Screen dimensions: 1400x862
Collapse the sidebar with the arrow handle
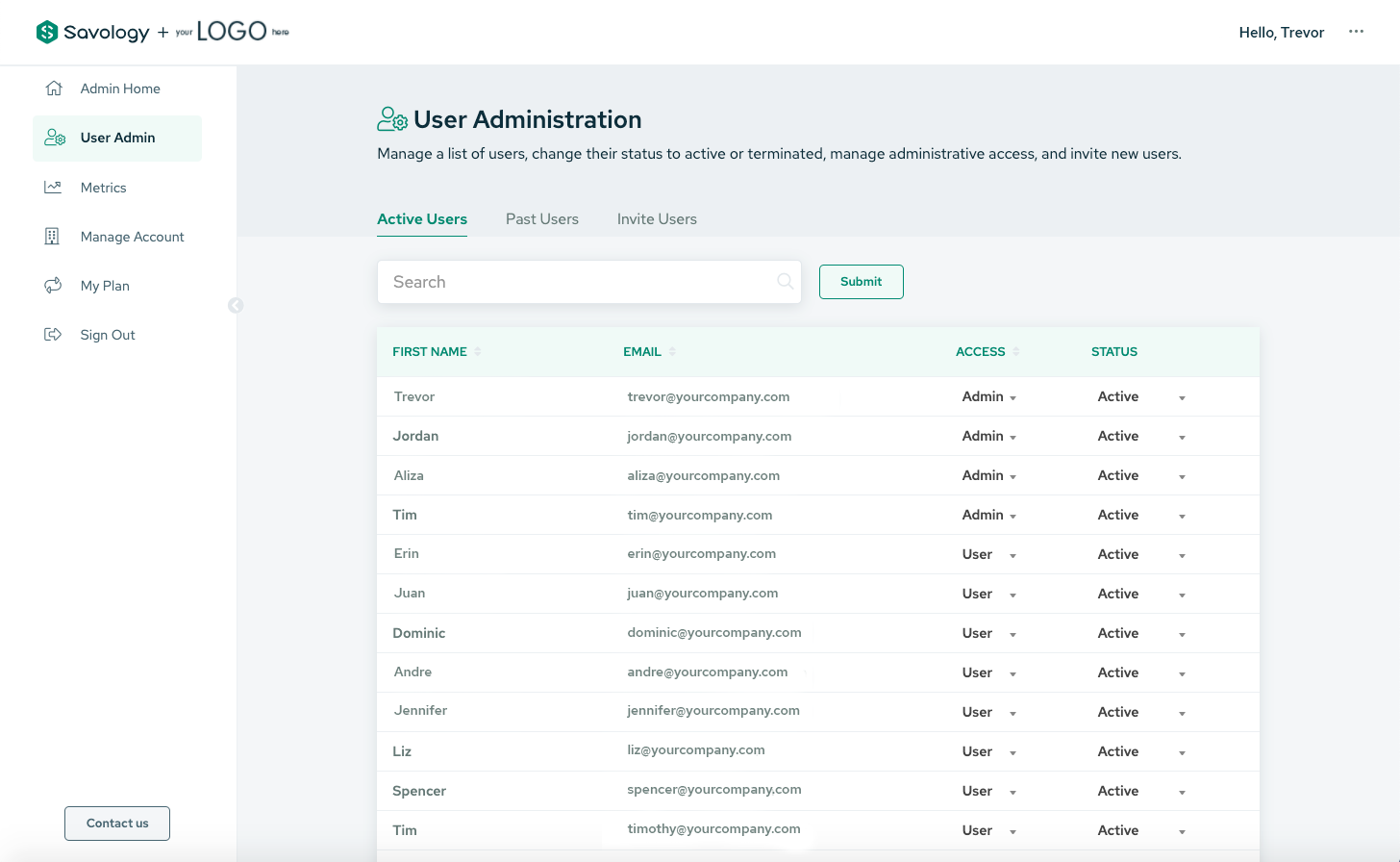(x=236, y=306)
